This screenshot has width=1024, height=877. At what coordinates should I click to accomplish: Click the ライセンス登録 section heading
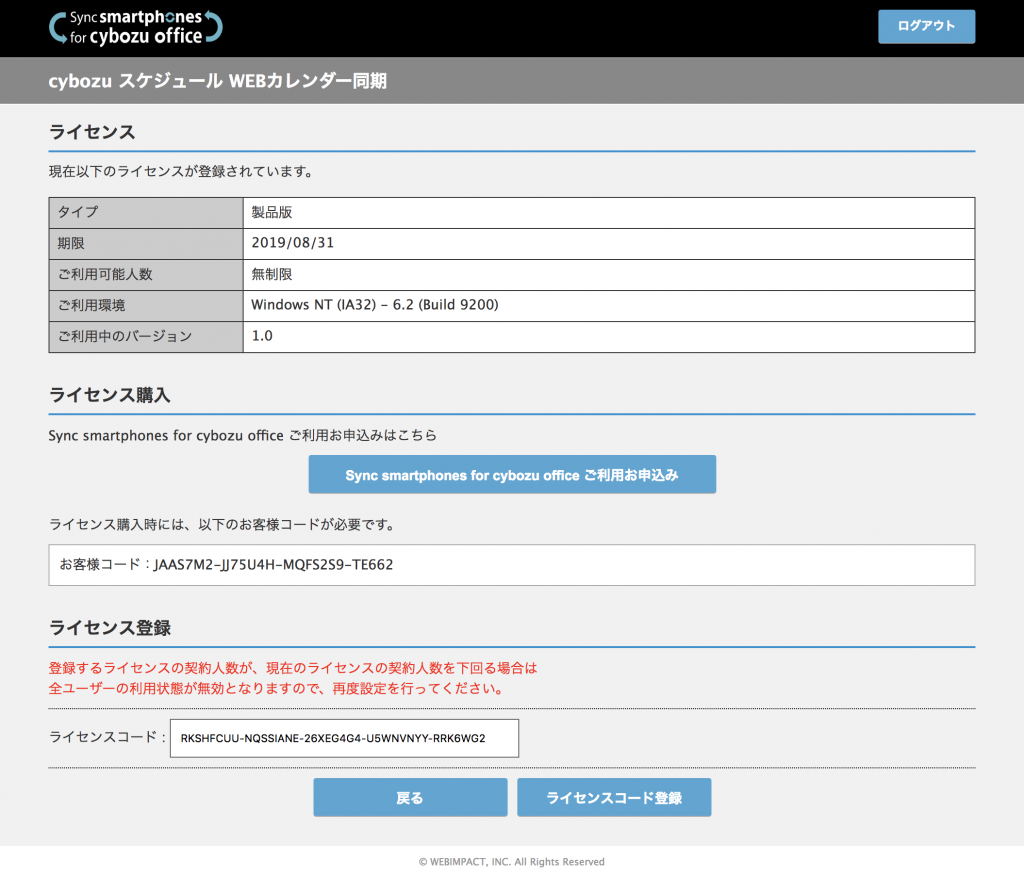(x=110, y=628)
